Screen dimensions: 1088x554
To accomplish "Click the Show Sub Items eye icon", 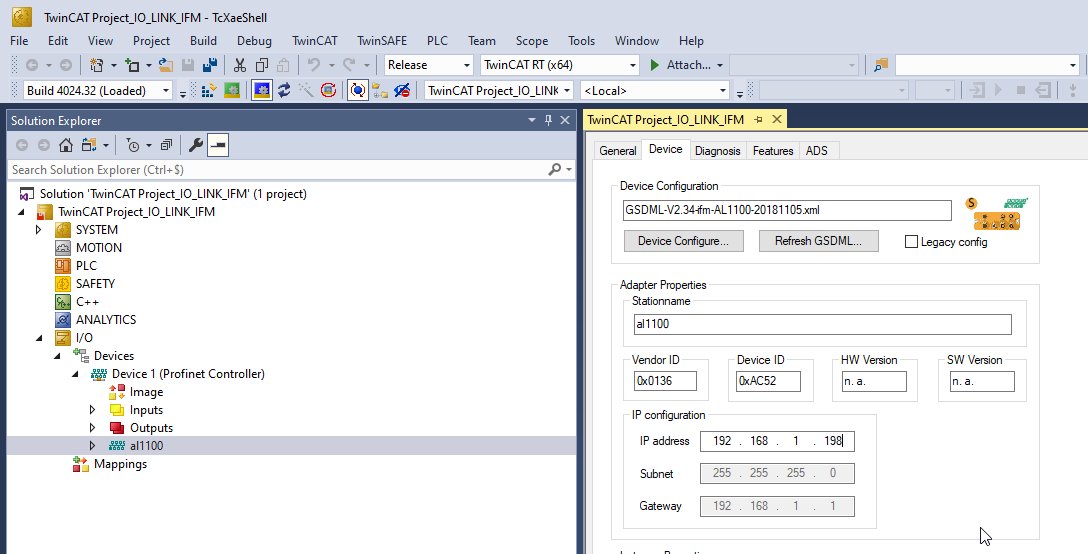I will point(402,90).
